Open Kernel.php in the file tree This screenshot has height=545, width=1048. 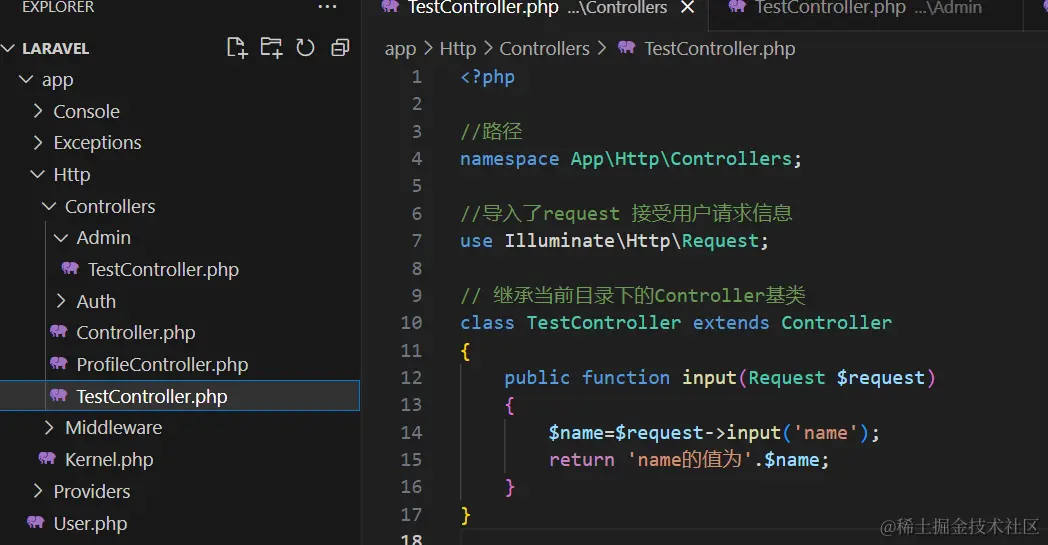tap(109, 459)
